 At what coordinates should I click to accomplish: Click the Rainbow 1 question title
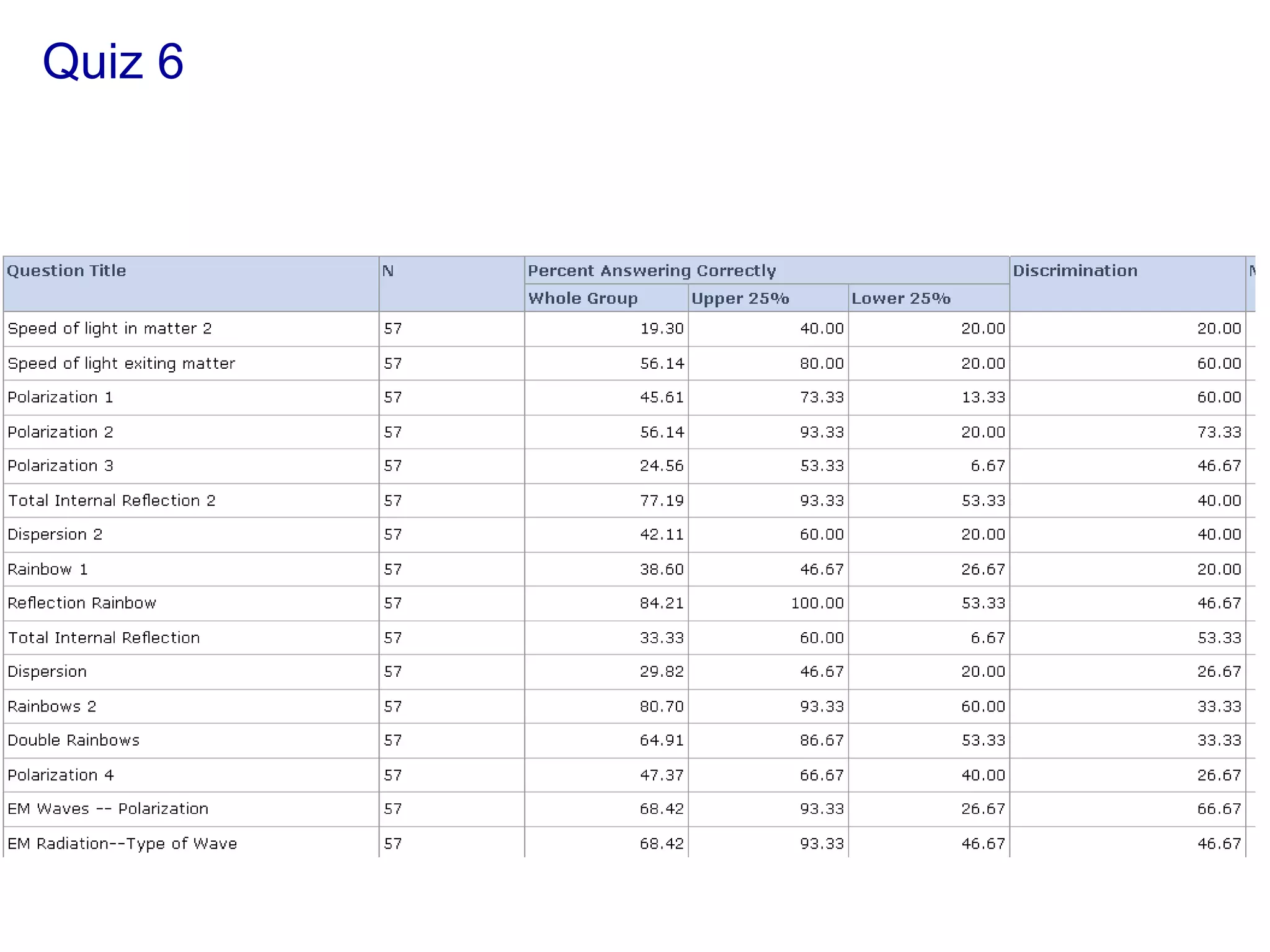pos(48,569)
